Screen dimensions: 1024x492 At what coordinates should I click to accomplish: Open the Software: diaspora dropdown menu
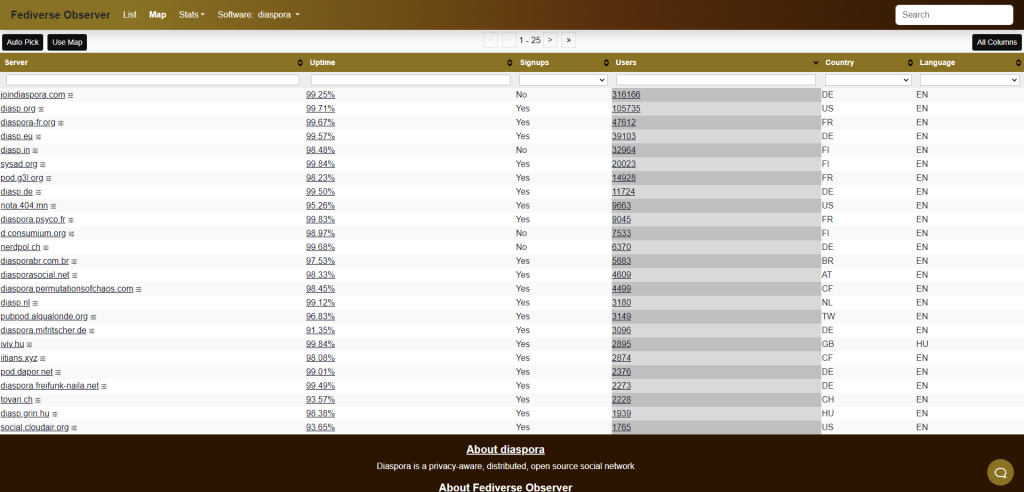click(x=259, y=14)
